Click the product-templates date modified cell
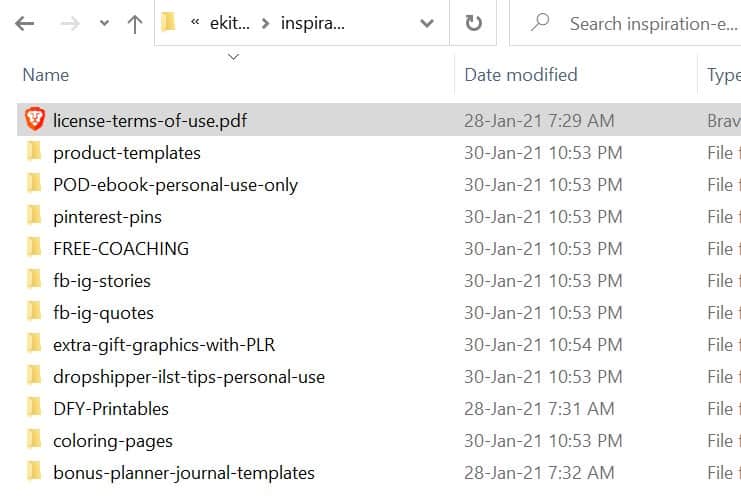The width and height of the screenshot is (741, 502). (x=543, y=153)
